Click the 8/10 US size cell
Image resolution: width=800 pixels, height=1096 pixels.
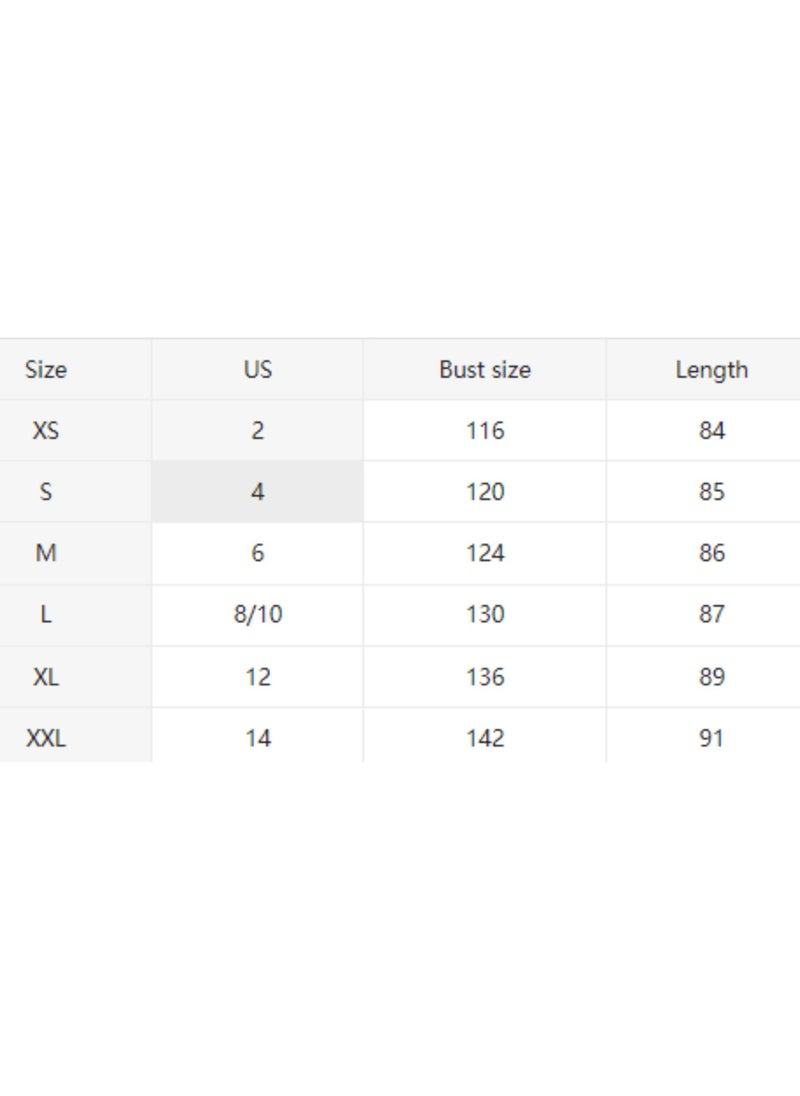(257, 614)
